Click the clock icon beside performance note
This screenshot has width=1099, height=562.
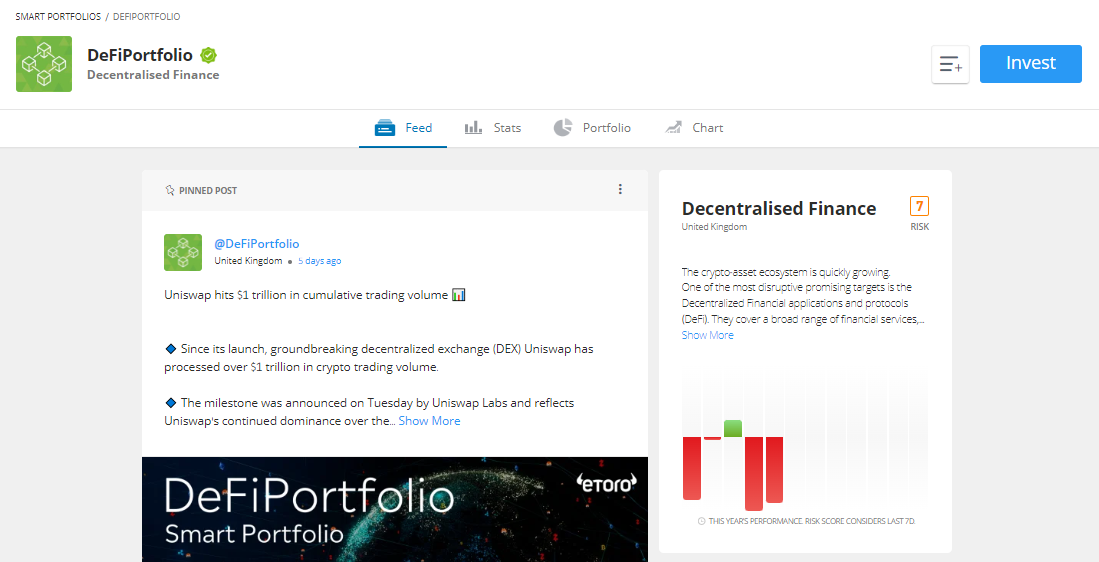pos(702,521)
